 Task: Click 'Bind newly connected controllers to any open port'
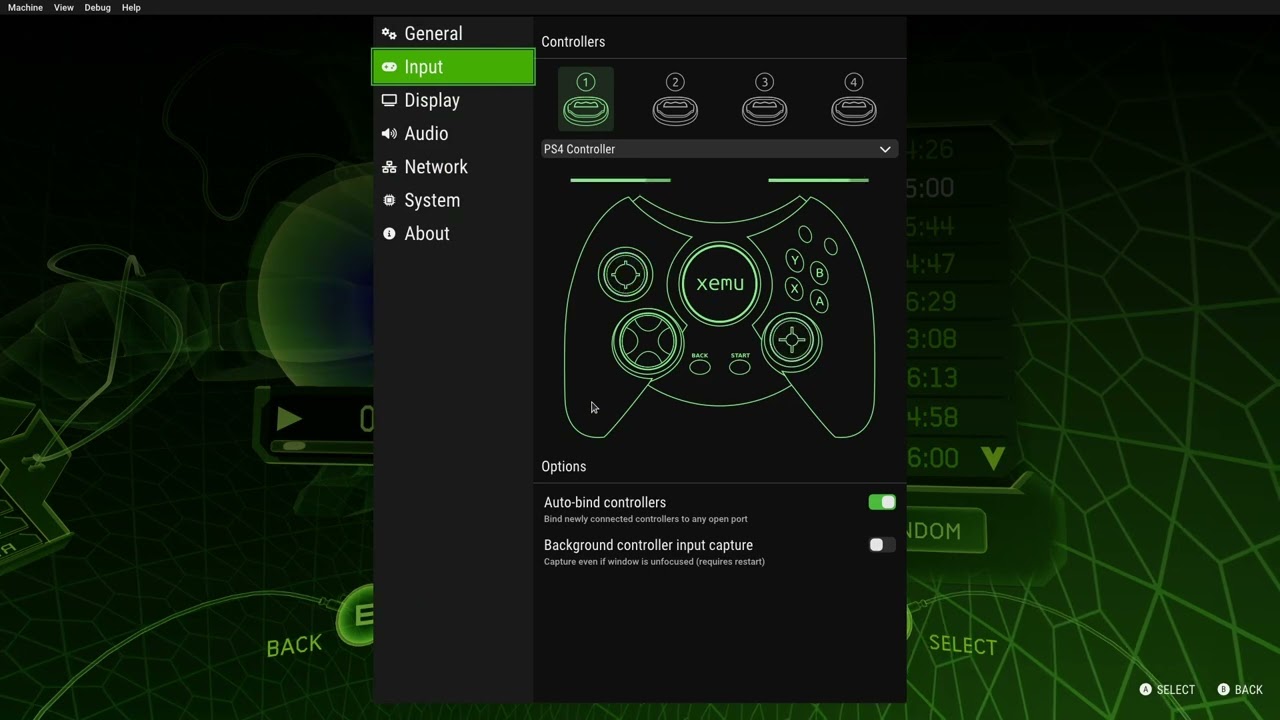click(646, 519)
